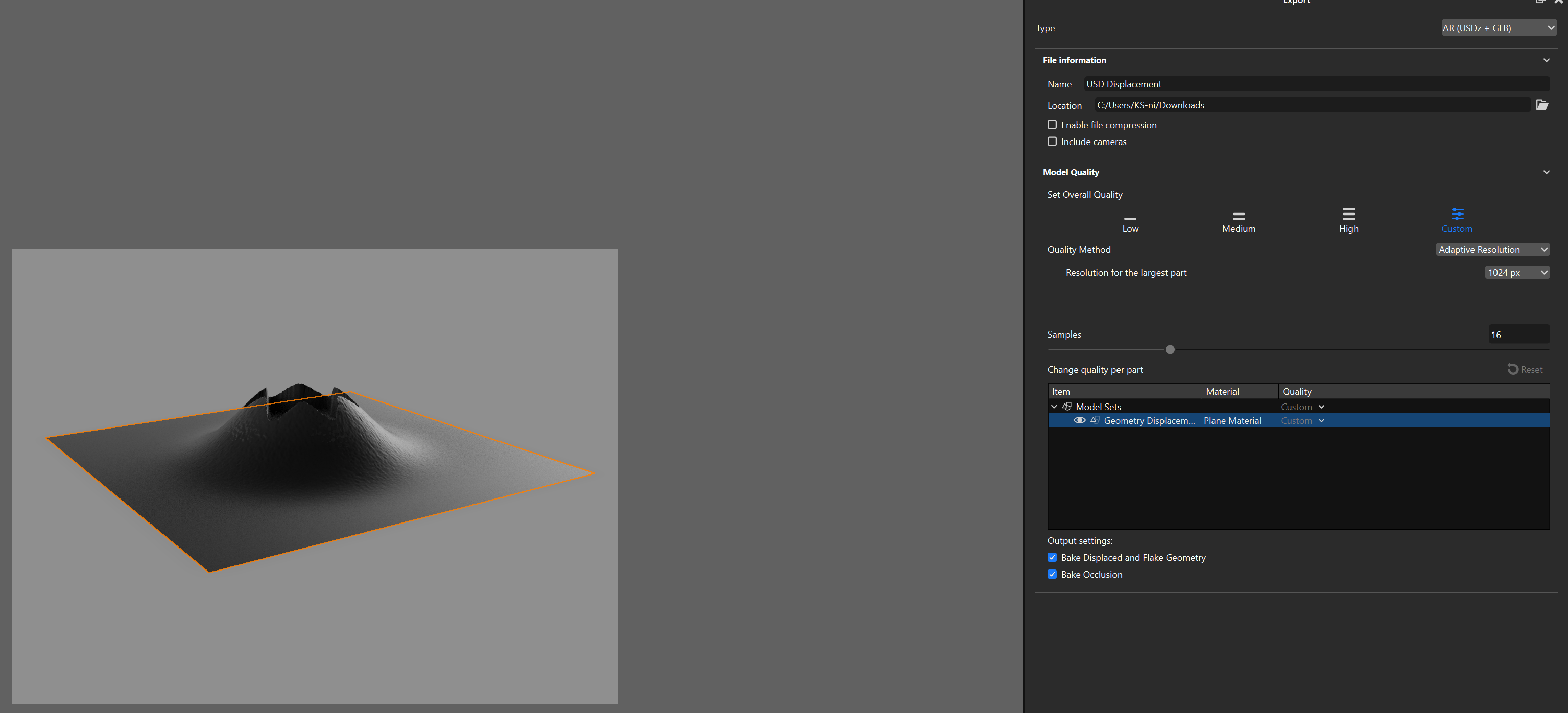Collapse the Model Sets tree row
The width and height of the screenshot is (1568, 713).
[x=1054, y=407]
